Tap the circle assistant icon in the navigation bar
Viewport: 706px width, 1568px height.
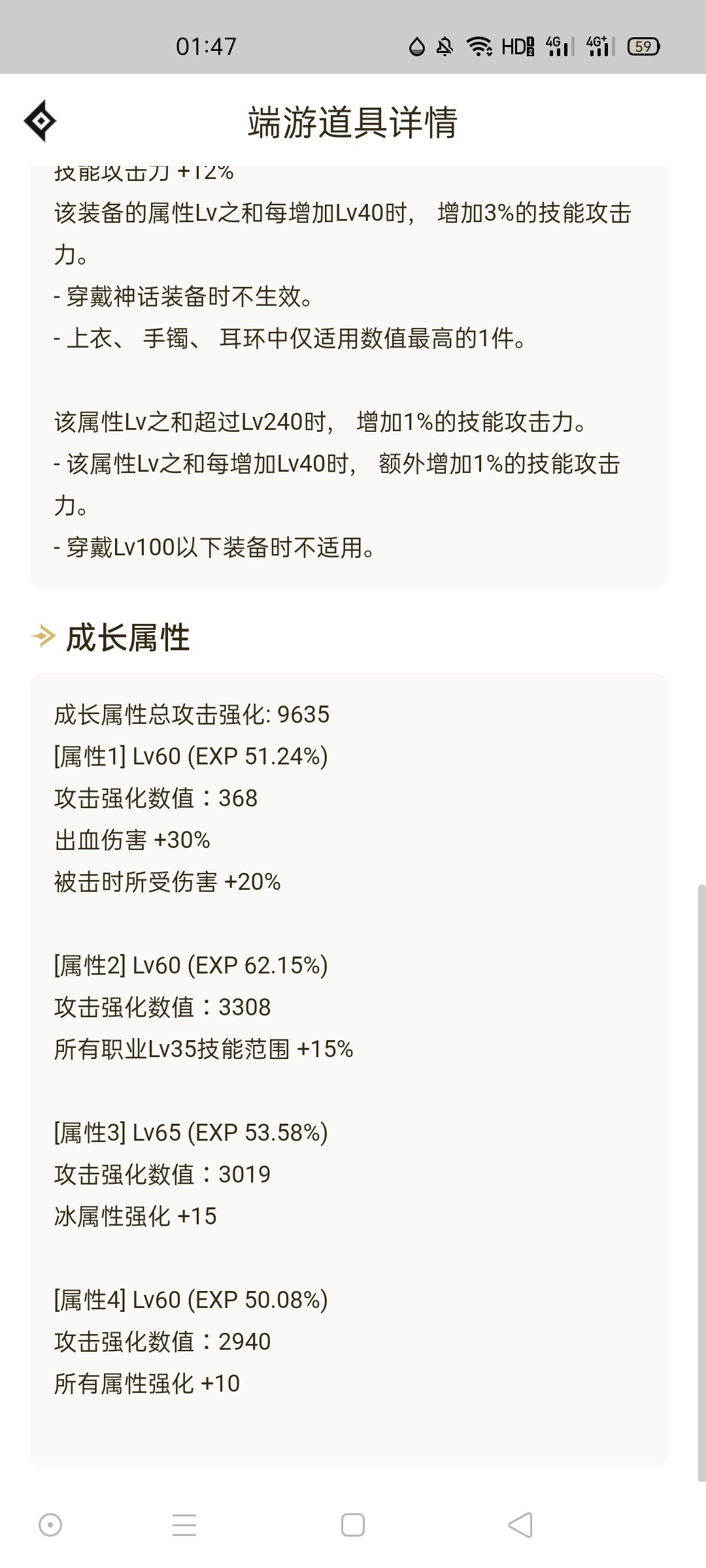coord(50,1526)
